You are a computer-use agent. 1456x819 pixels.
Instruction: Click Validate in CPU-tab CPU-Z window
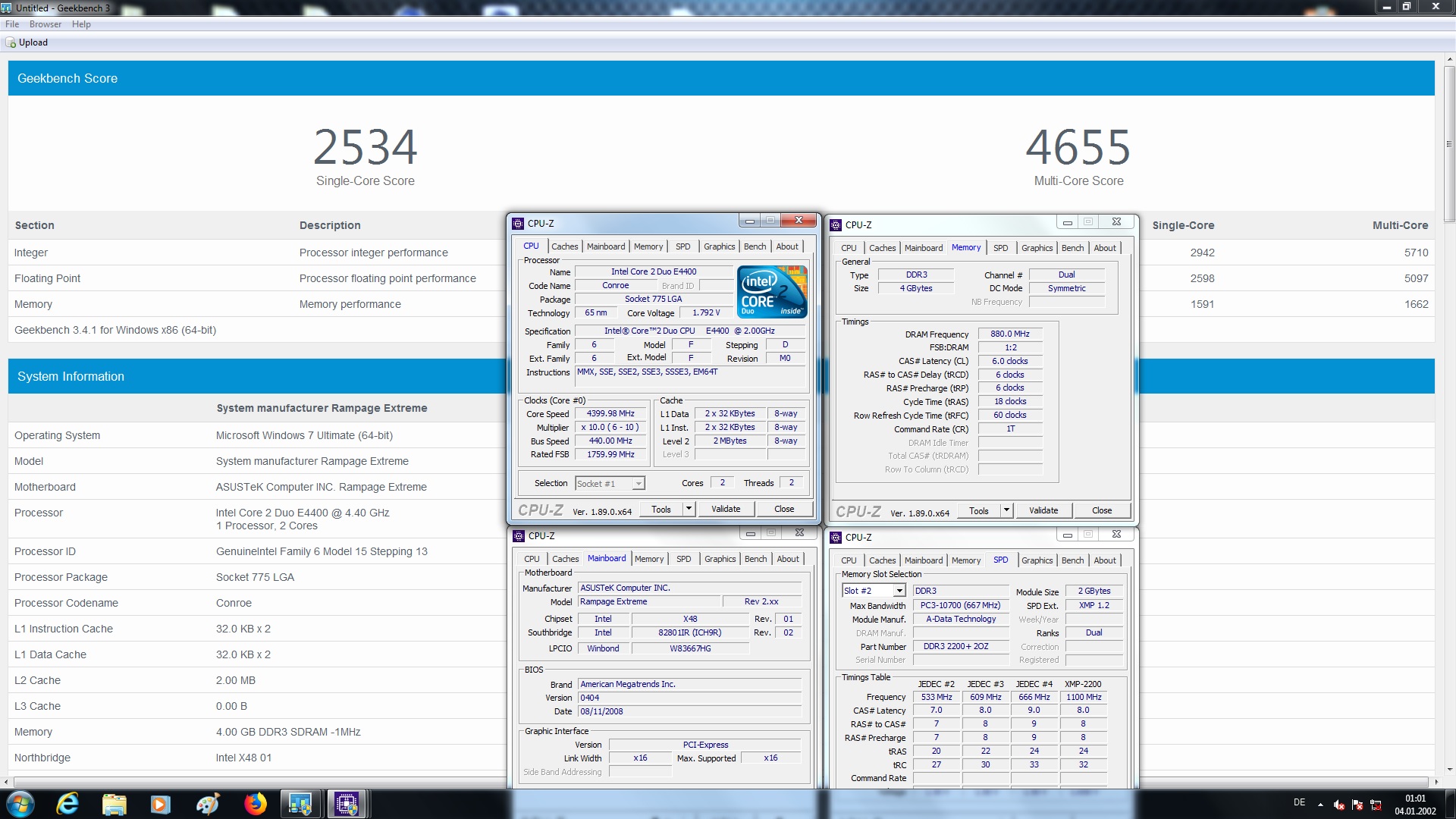point(726,509)
